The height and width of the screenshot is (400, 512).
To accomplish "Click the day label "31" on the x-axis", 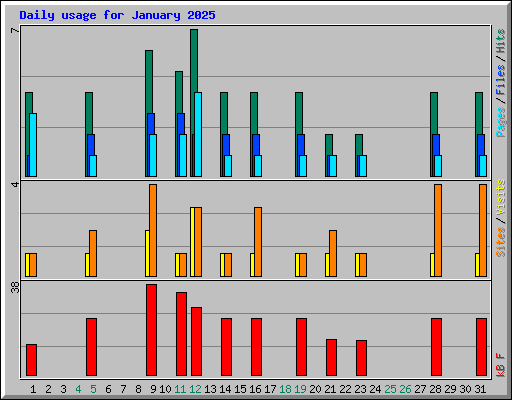I will coord(480,389).
